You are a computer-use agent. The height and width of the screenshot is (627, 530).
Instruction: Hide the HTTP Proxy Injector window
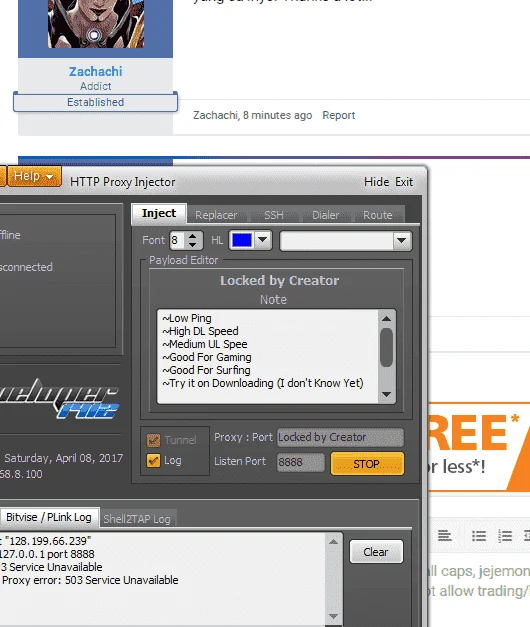tap(376, 182)
